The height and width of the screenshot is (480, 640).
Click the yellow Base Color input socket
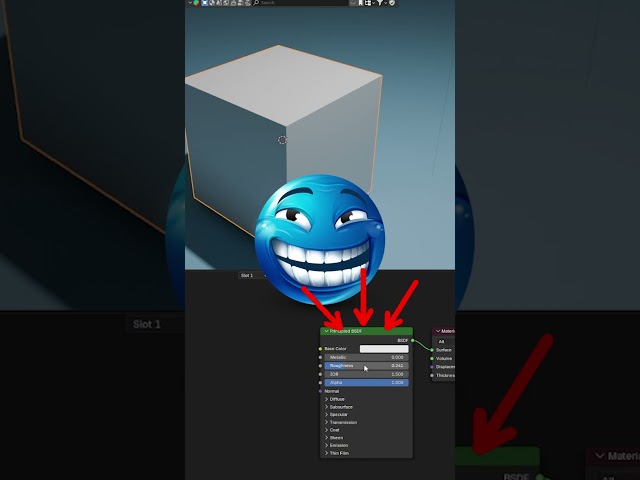point(320,349)
